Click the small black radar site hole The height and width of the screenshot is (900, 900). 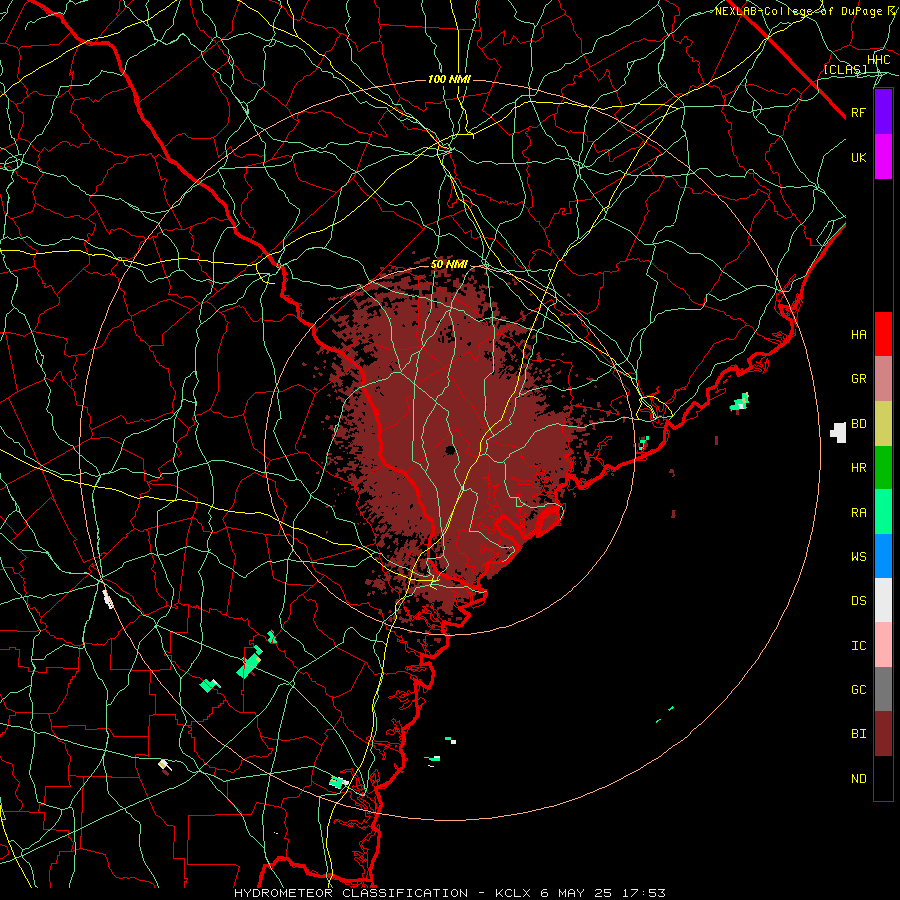click(450, 449)
